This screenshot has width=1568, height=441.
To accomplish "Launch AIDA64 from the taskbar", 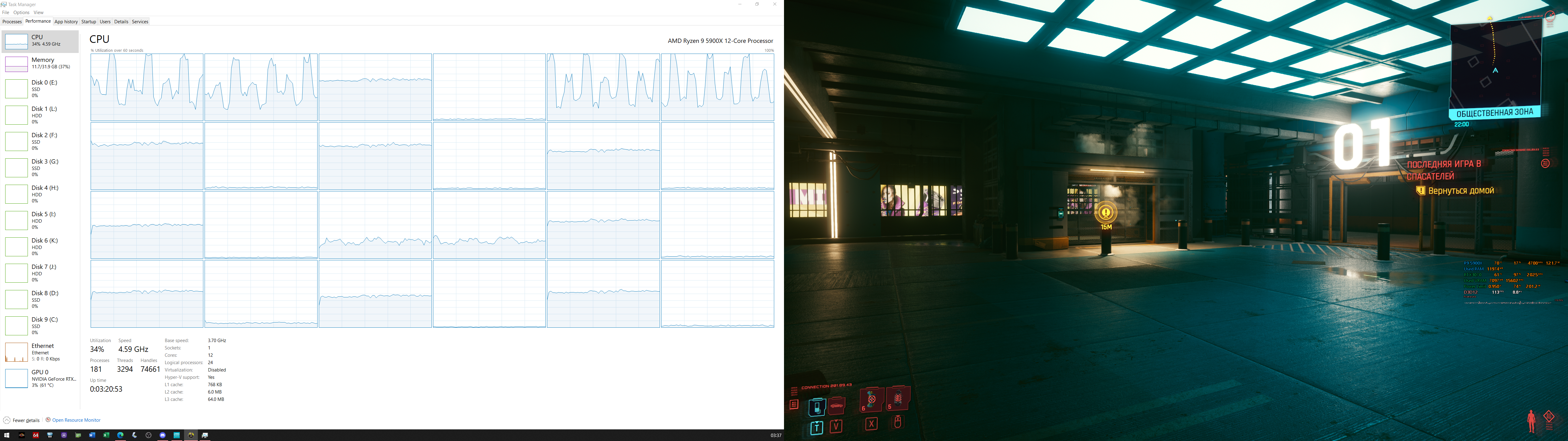I will 36,435.
